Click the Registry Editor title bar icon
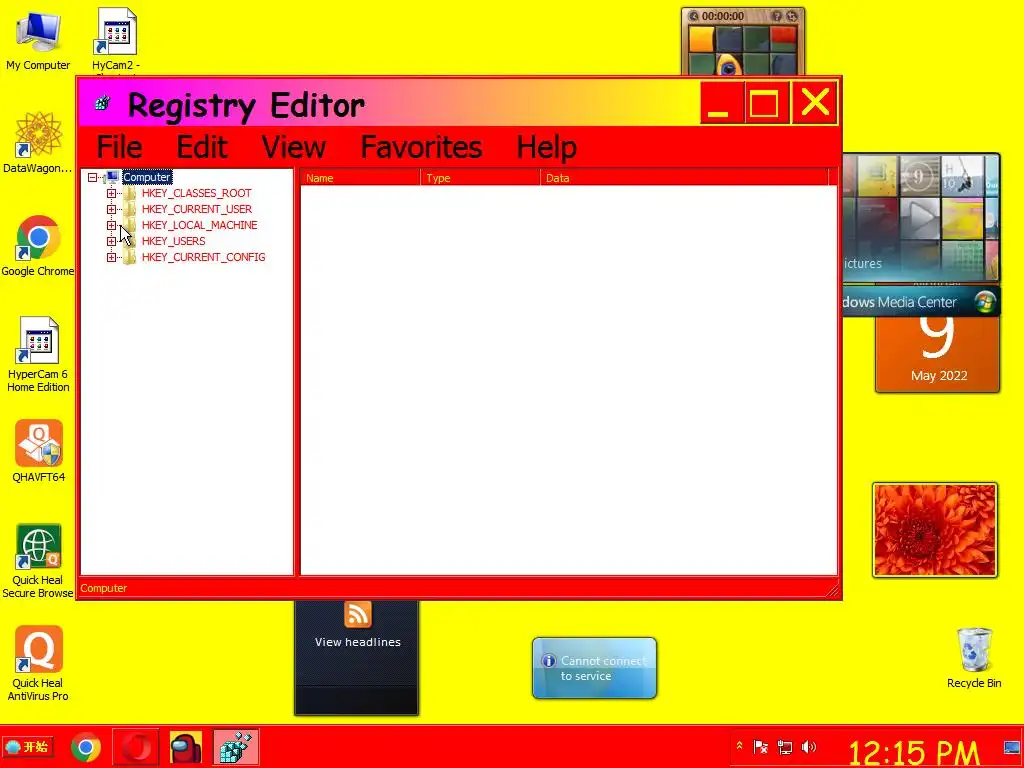The width and height of the screenshot is (1024, 768). click(103, 103)
